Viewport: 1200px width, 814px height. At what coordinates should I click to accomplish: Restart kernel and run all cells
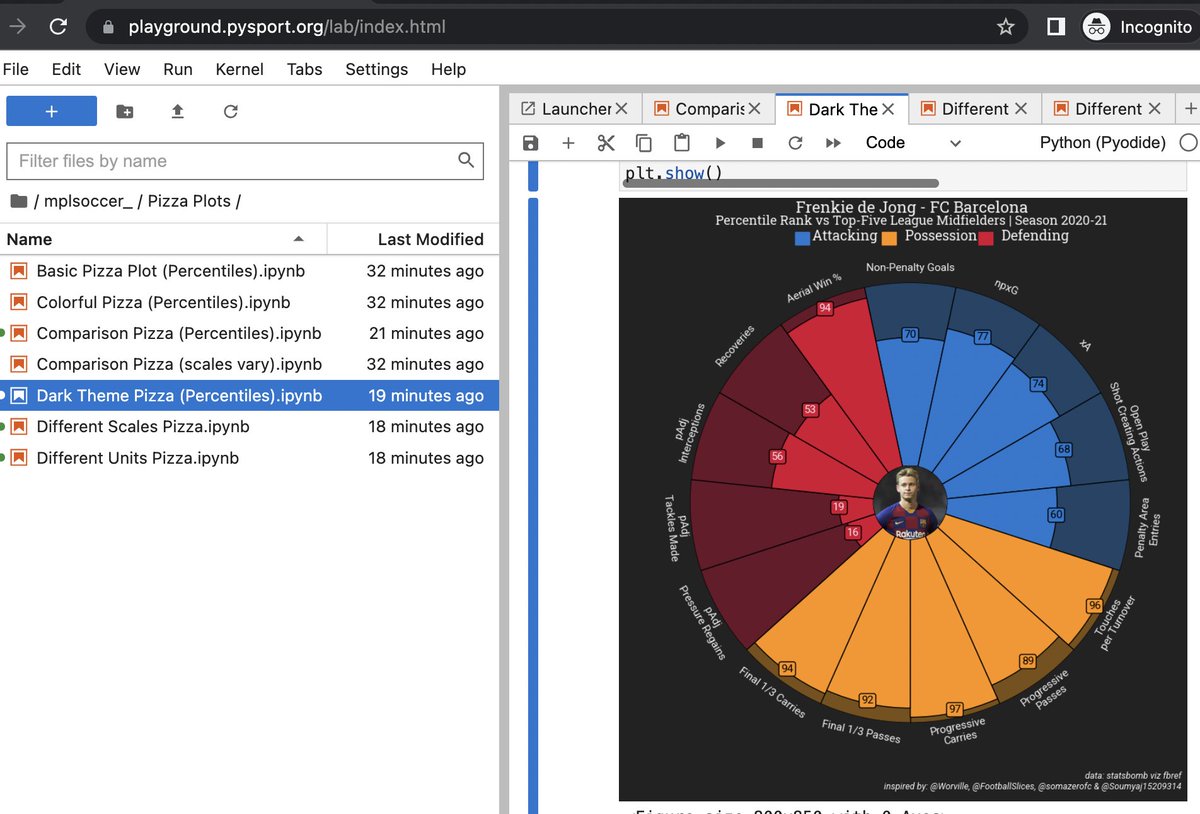(833, 143)
